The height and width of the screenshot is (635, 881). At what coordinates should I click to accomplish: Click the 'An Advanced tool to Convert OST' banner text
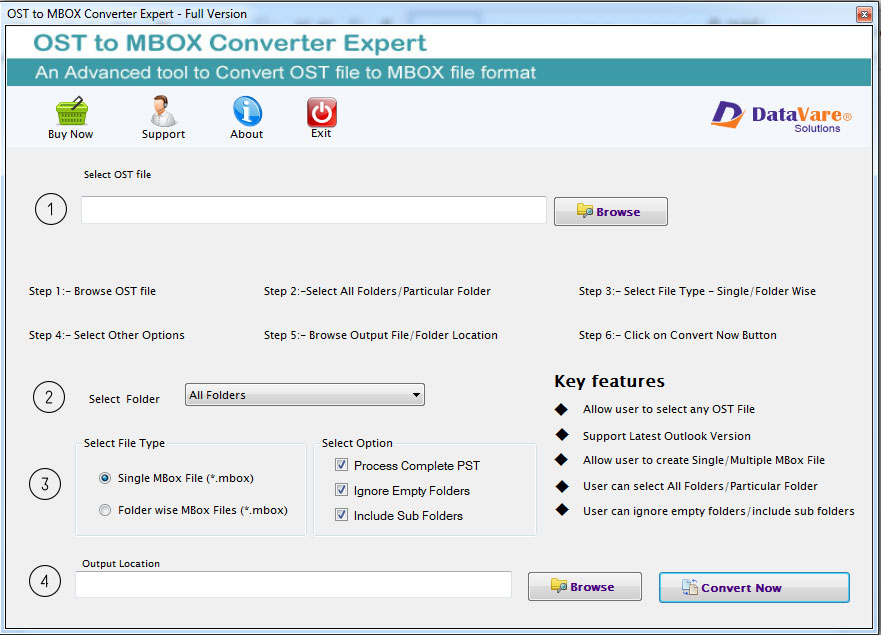(285, 72)
